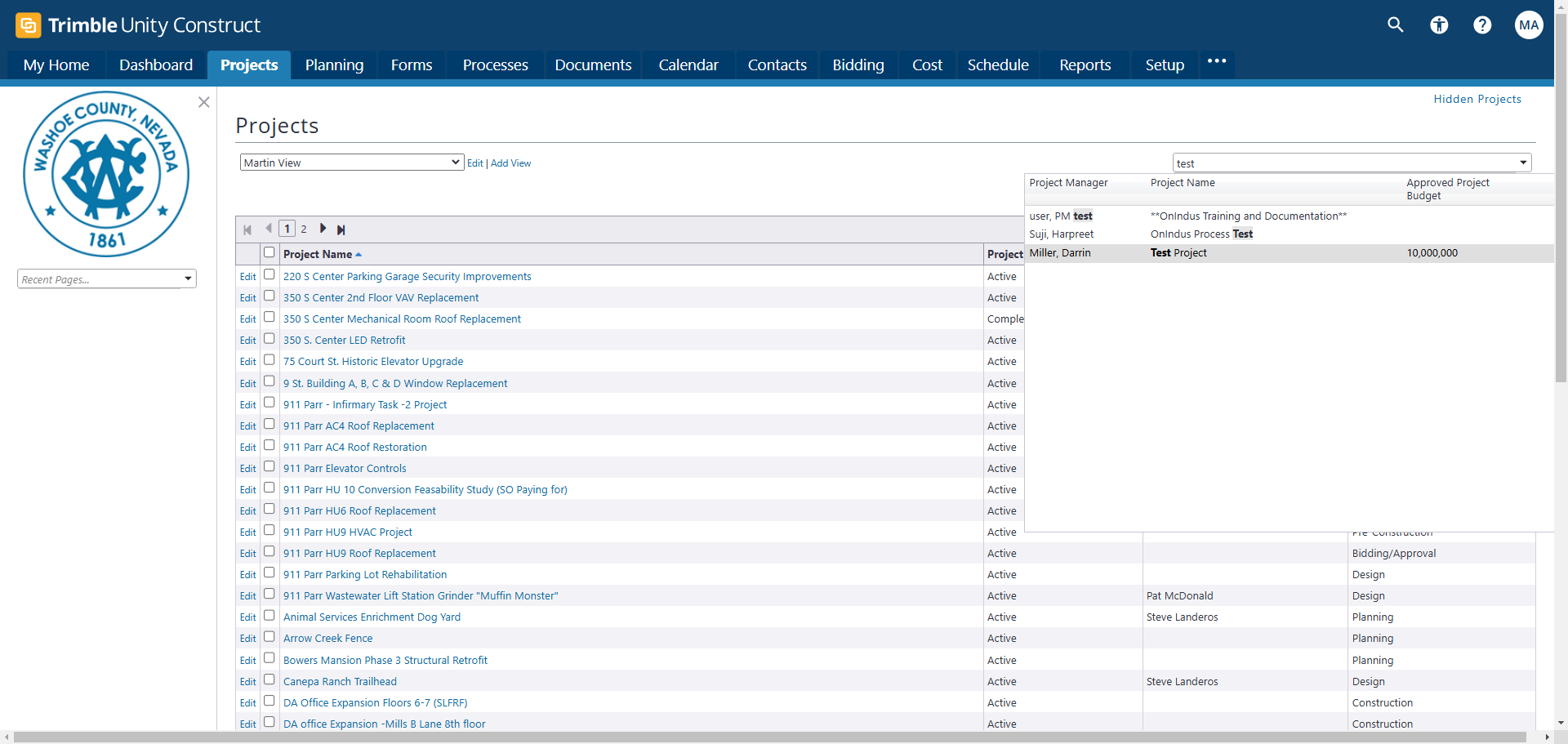Viewport: 1568px width, 744px height.
Task: Click the Approved Project Budget column header
Action: (1448, 189)
